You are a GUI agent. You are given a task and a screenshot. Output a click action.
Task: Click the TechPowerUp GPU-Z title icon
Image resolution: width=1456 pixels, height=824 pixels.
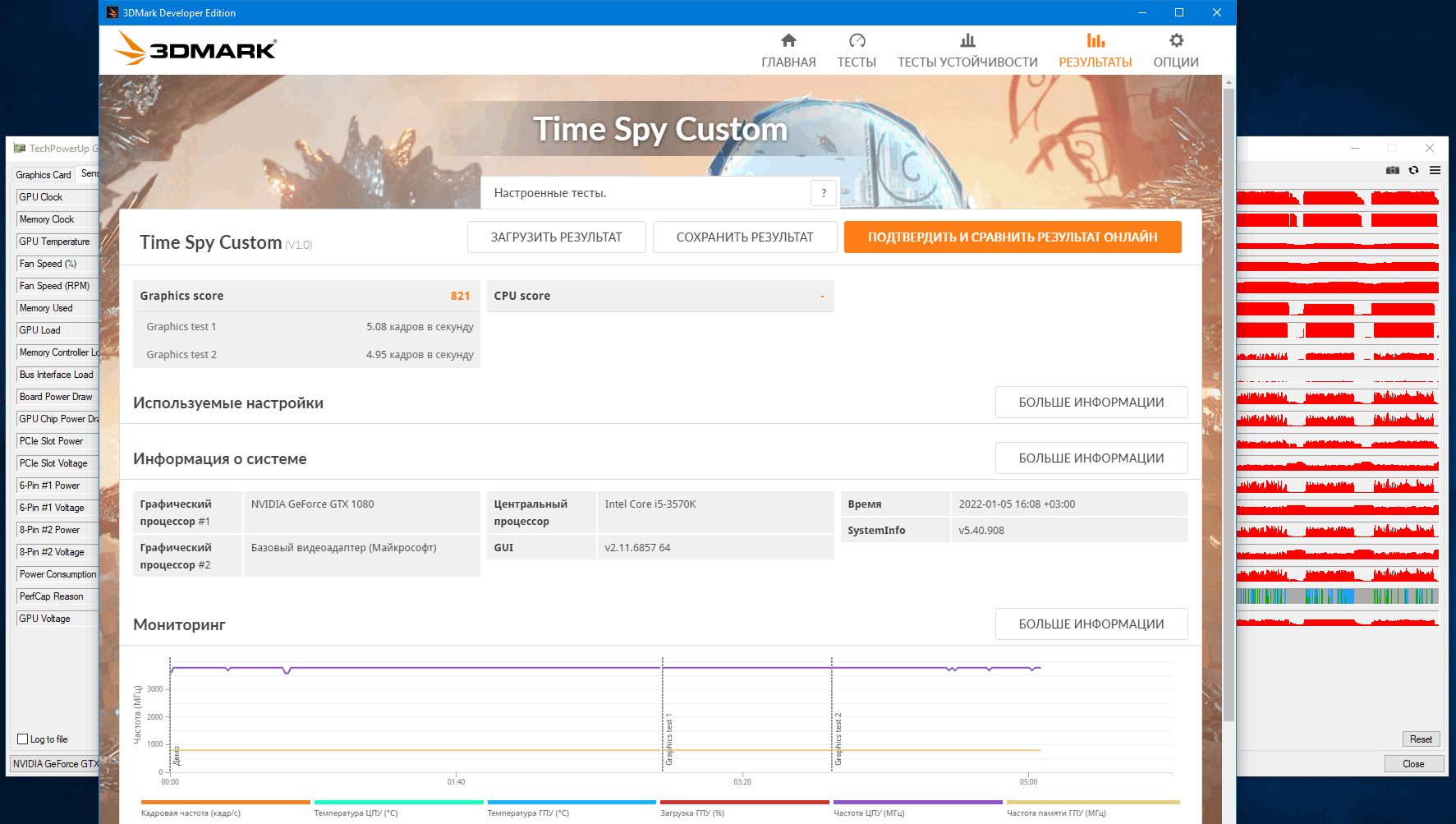[19, 149]
